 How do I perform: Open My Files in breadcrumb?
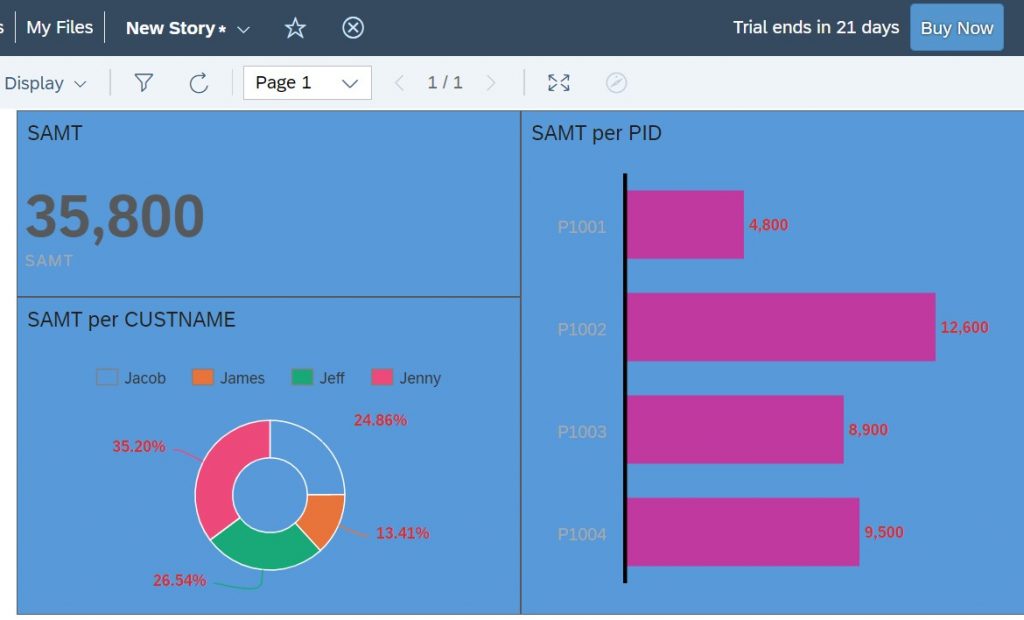[x=59, y=27]
